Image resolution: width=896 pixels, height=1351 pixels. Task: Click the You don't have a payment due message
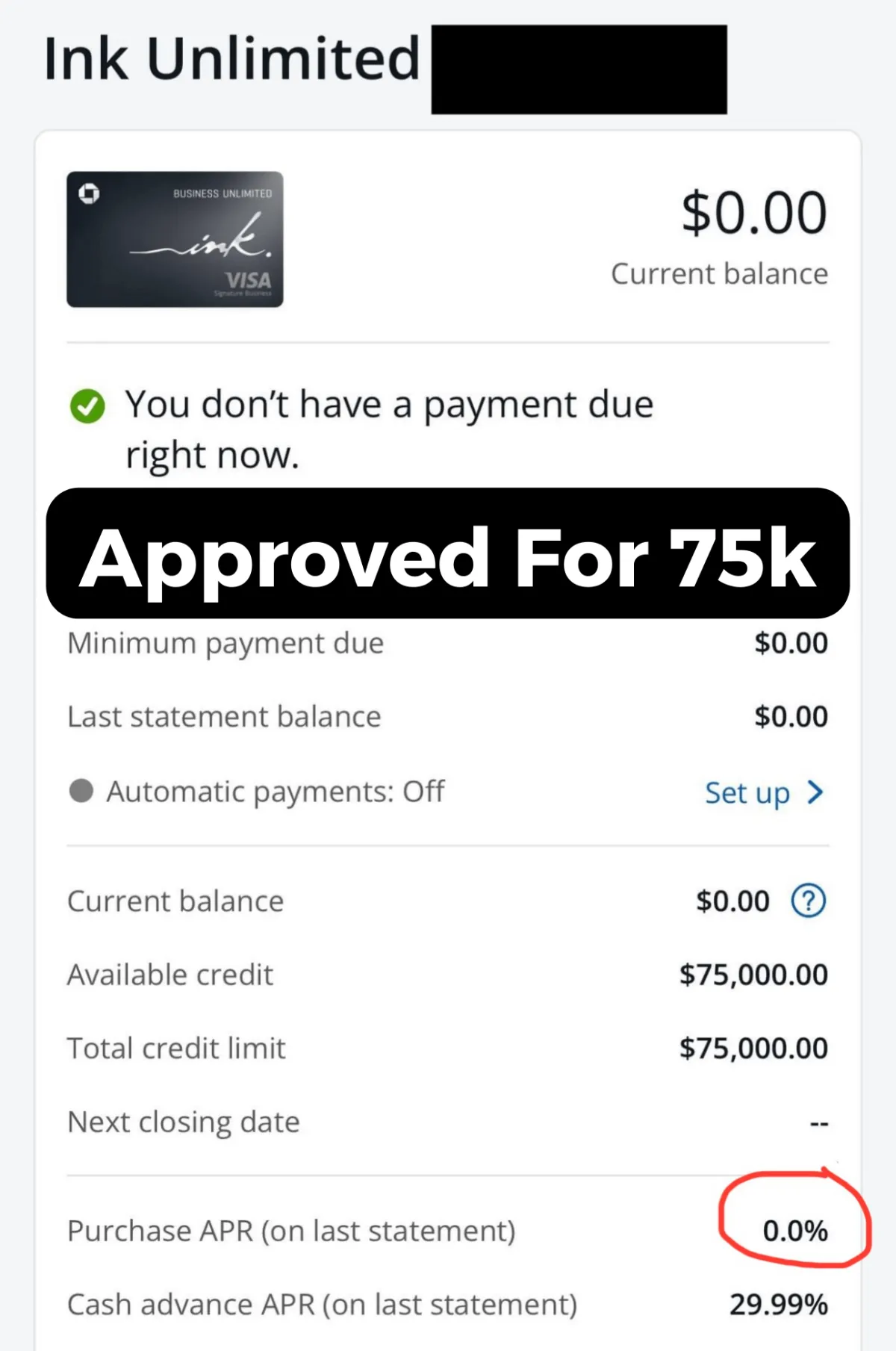pos(389,429)
